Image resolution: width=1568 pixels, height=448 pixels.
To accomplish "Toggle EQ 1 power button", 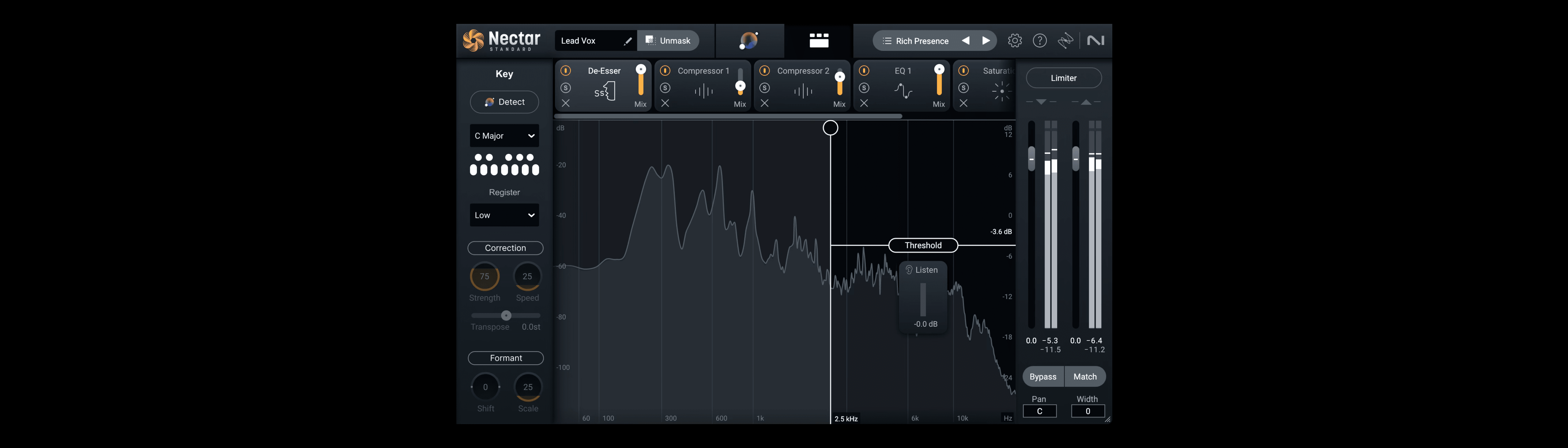I will (x=864, y=70).
